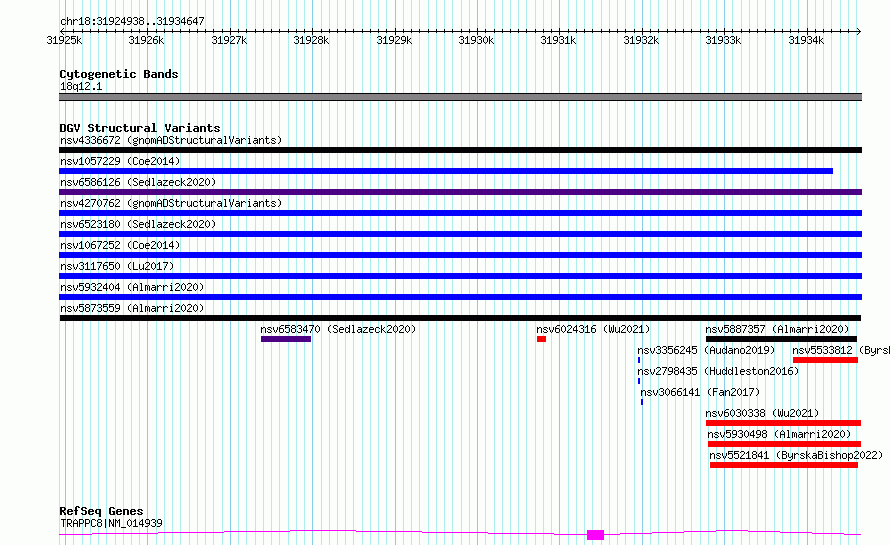This screenshot has height=545, width=890.
Task: Click the black nsv5887357 Almarri2020 bar
Action: pyautogui.click(x=782, y=339)
